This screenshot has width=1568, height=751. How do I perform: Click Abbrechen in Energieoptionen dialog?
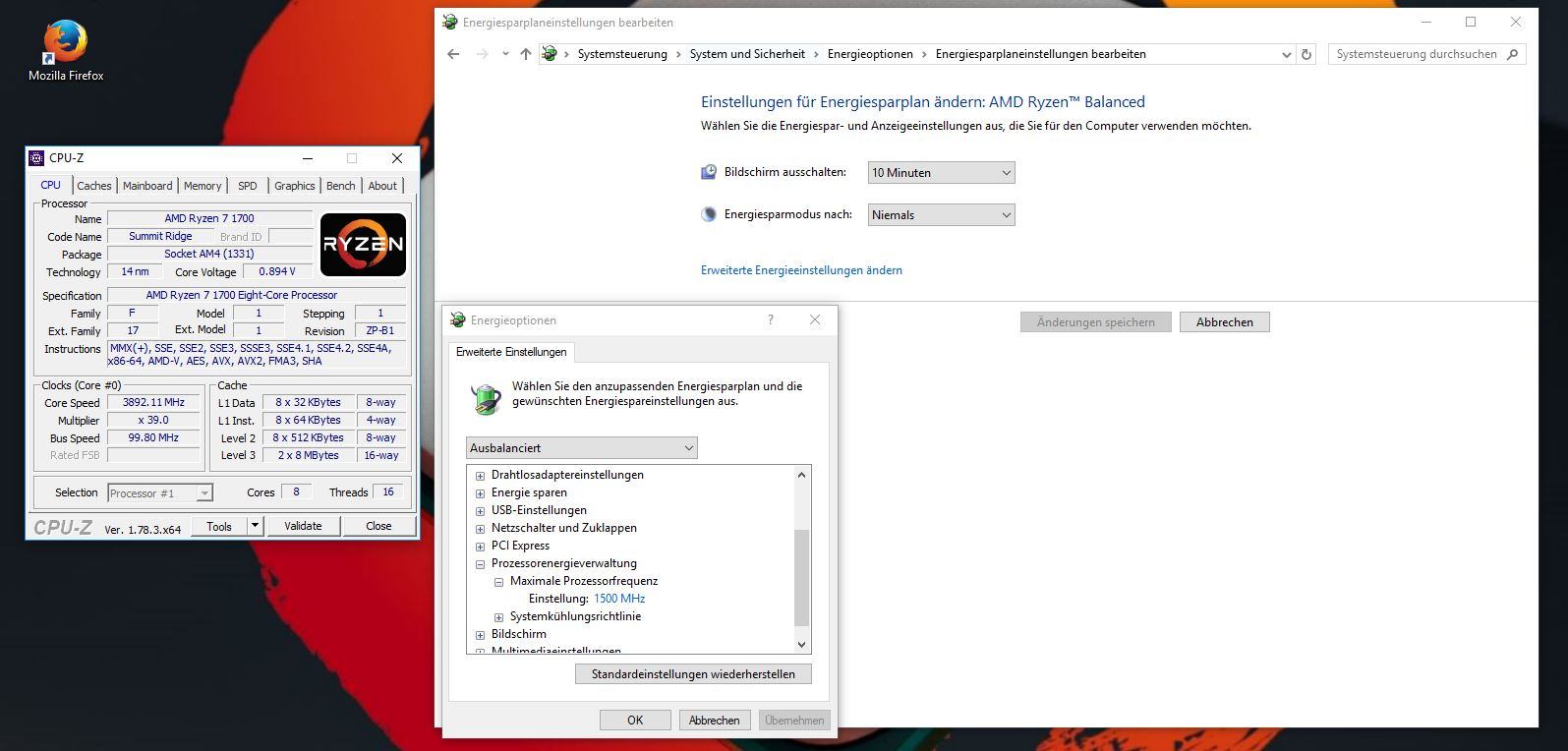tap(715, 721)
